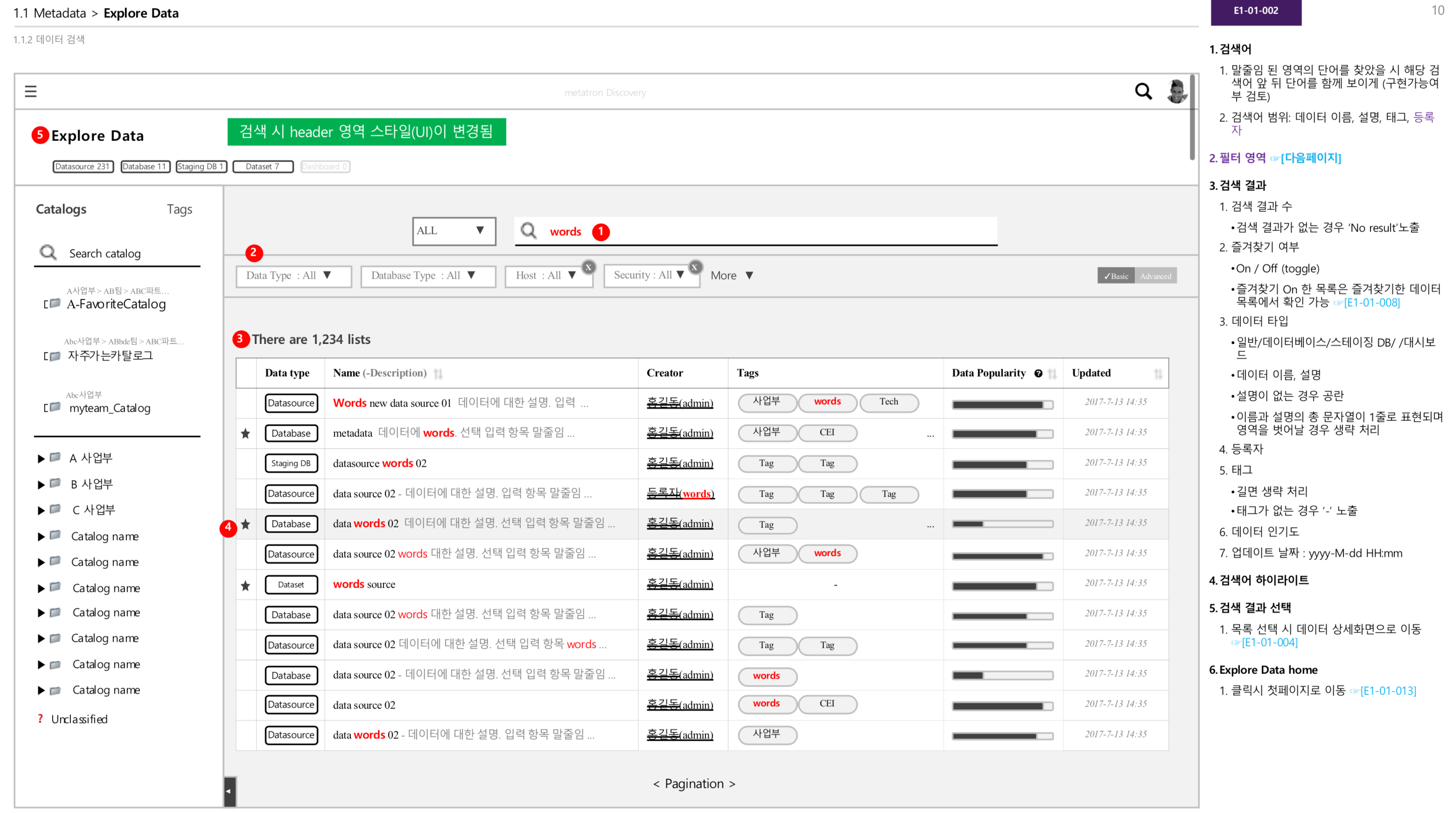Open Security : All dropdown
The height and width of the screenshot is (813, 1456).
[x=651, y=276]
